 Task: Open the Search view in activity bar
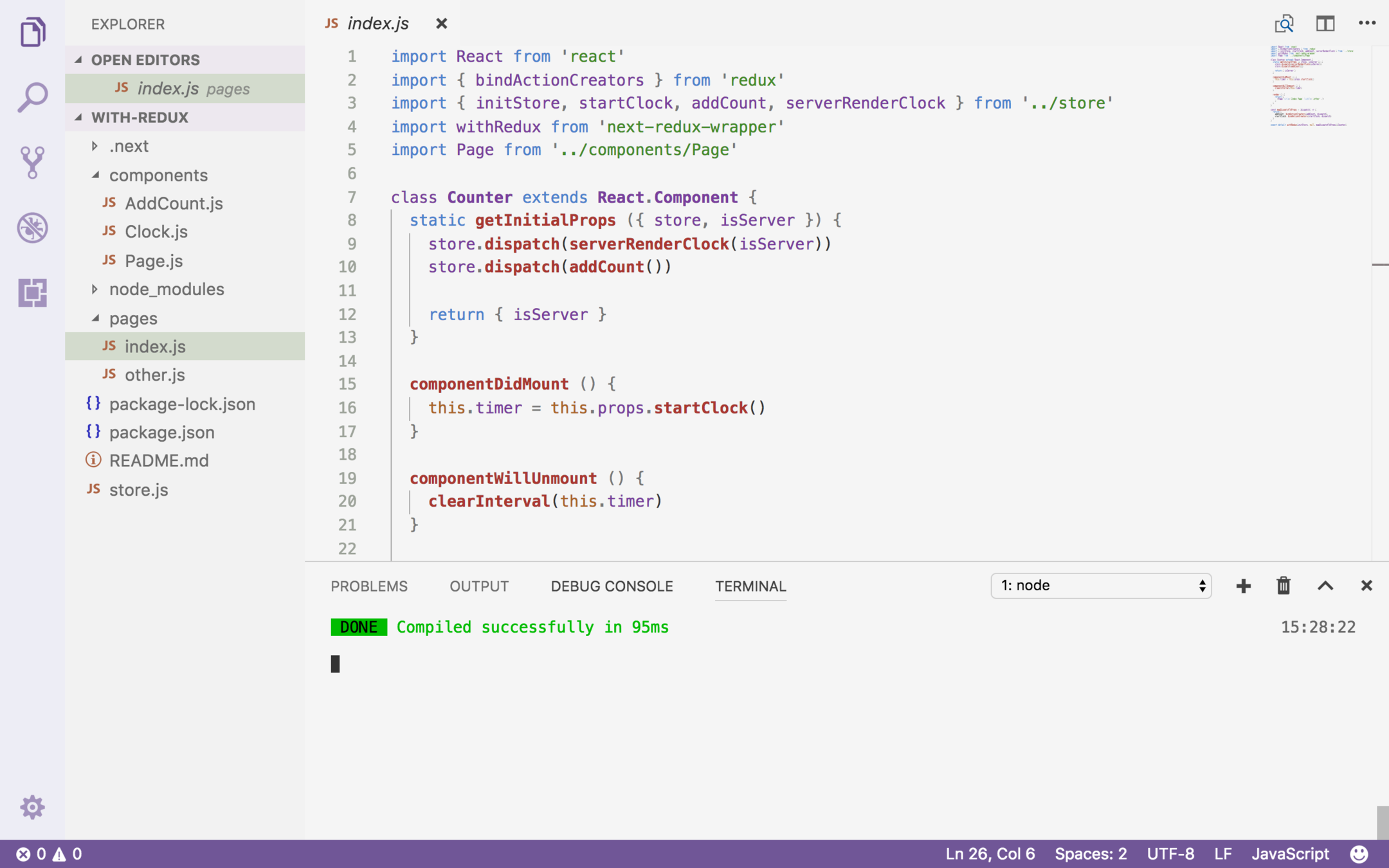[x=32, y=97]
